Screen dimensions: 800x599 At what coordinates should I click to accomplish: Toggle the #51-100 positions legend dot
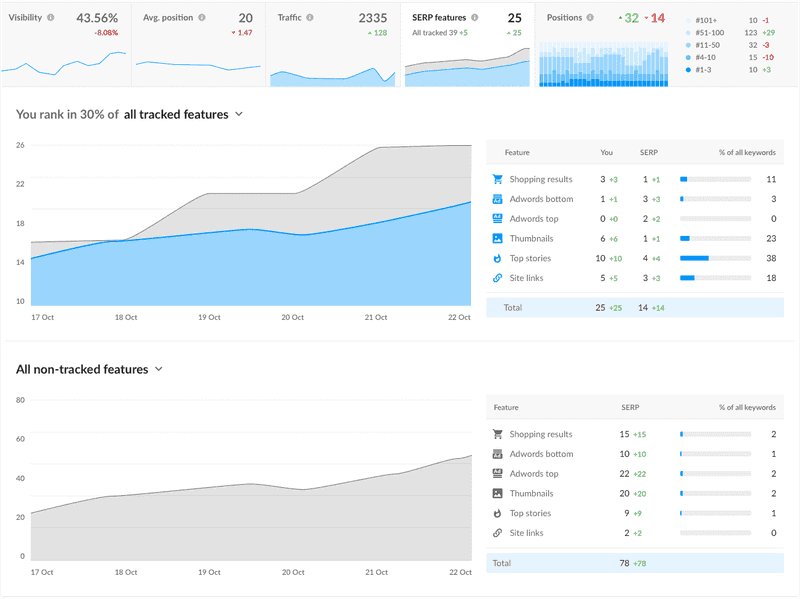click(687, 32)
